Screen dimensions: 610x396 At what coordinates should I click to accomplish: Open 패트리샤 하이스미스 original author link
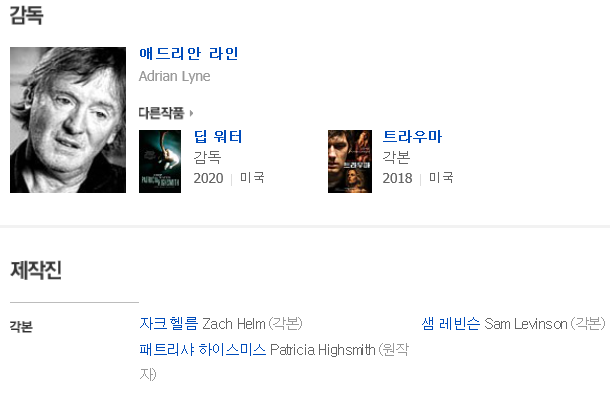pos(203,350)
